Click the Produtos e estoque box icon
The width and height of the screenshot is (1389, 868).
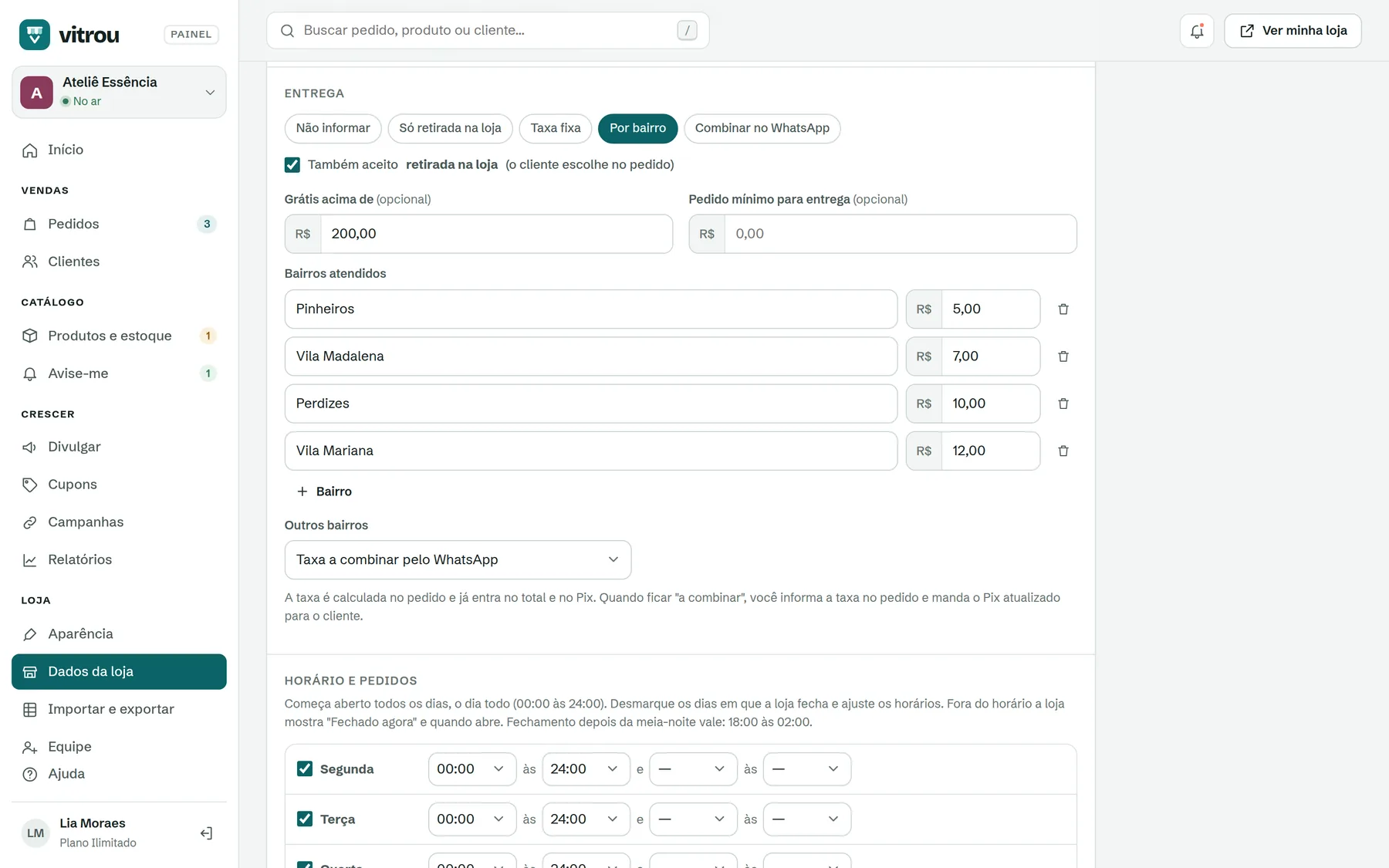30,336
